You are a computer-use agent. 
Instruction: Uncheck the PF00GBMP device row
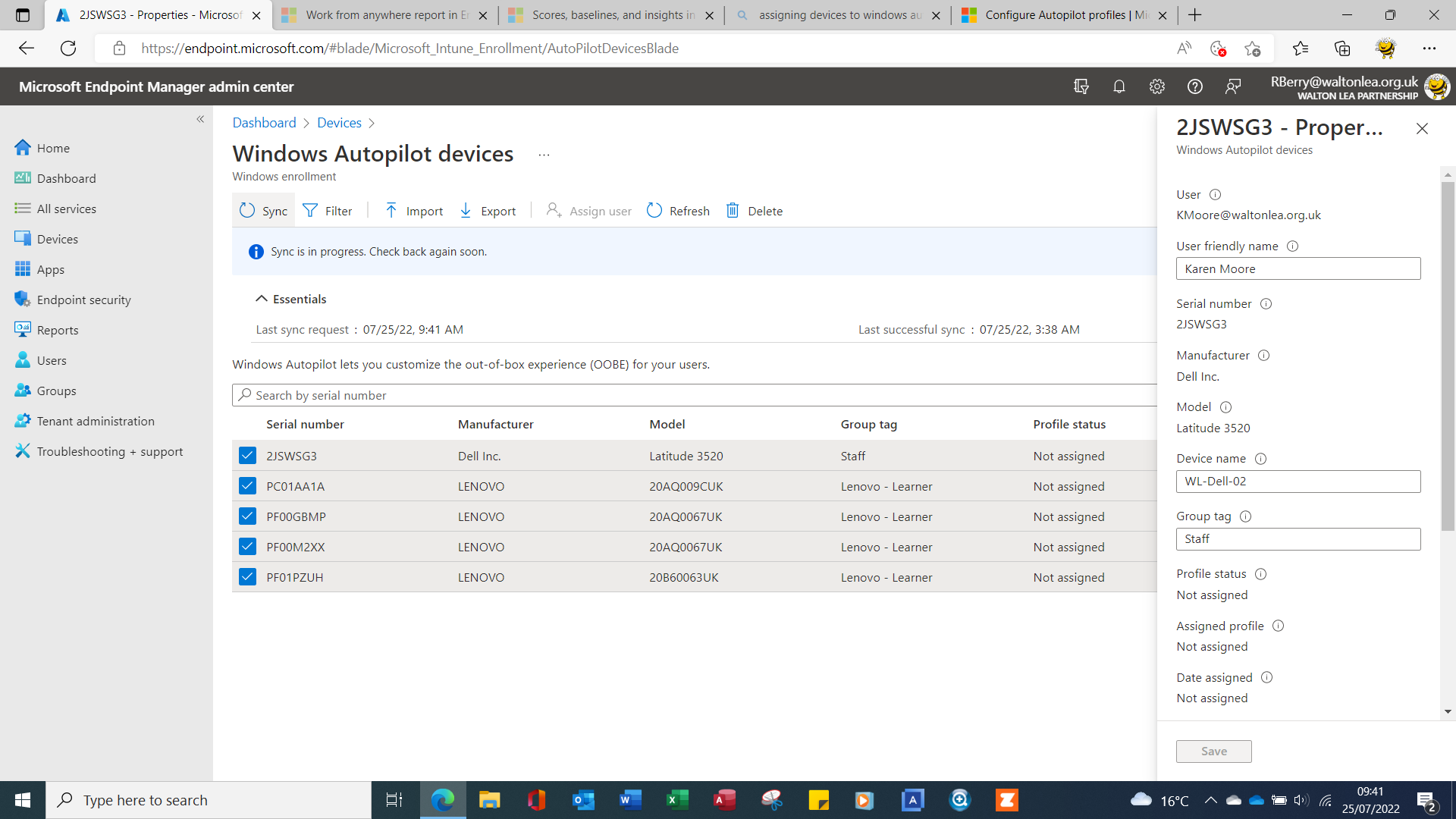247,516
